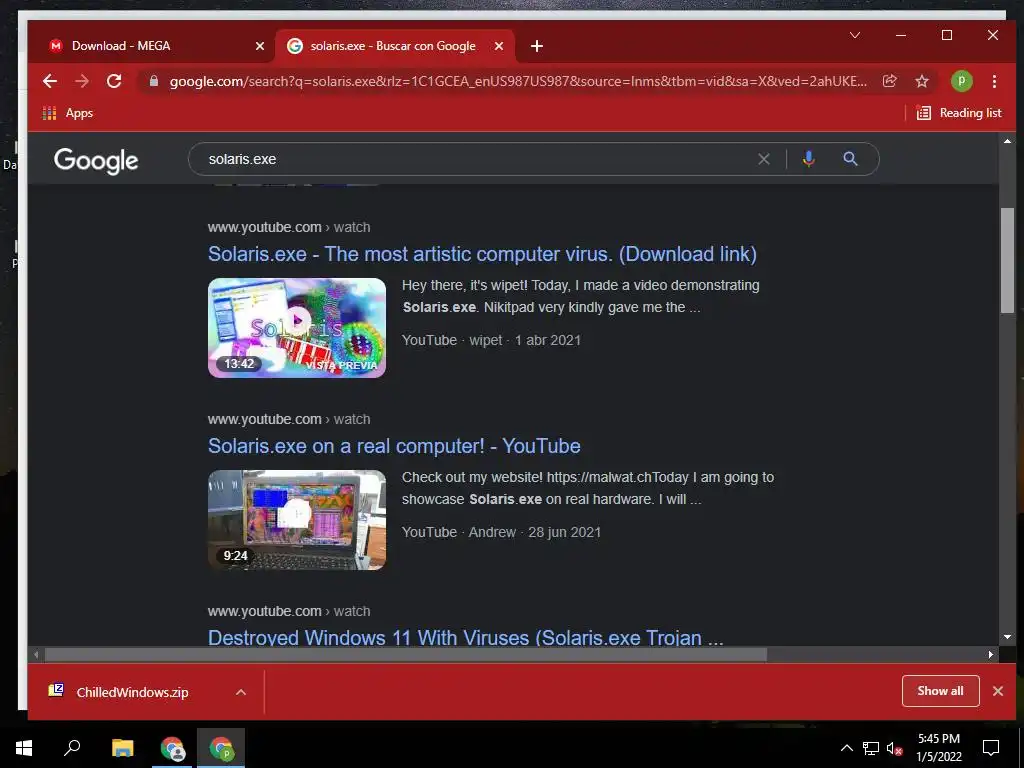The height and width of the screenshot is (768, 1024).
Task: Play the 13:42 Solaris video thumbnail
Action: coord(296,328)
